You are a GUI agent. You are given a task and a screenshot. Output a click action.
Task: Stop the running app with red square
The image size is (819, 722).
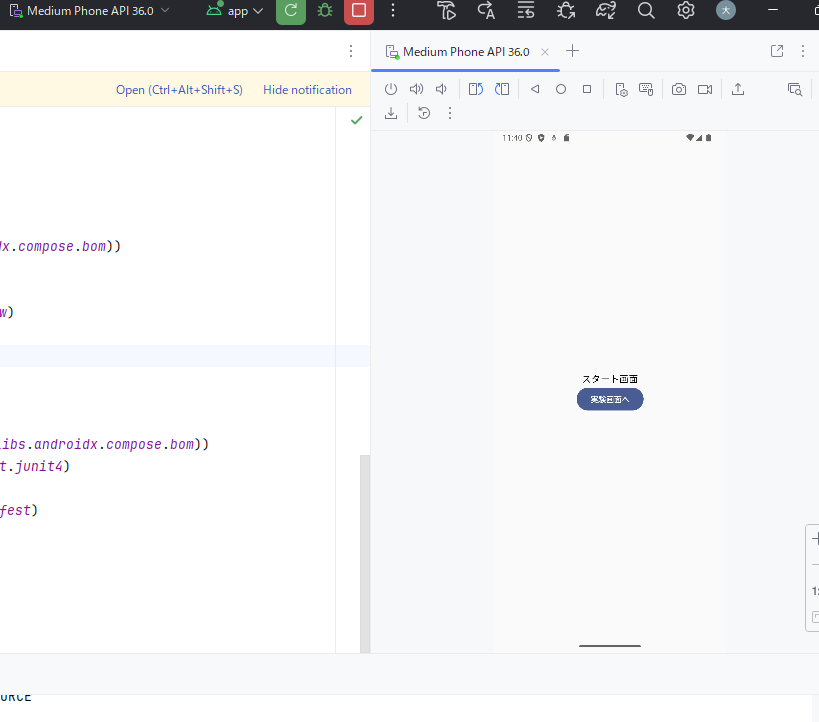tap(359, 11)
